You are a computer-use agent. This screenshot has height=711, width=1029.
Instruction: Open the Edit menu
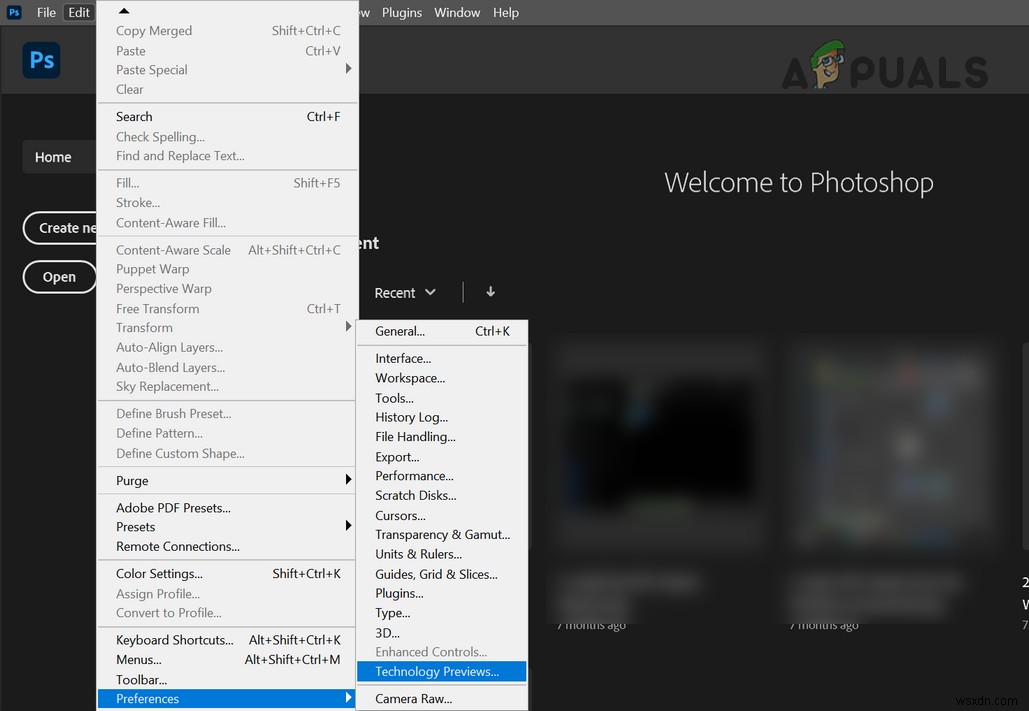(79, 12)
